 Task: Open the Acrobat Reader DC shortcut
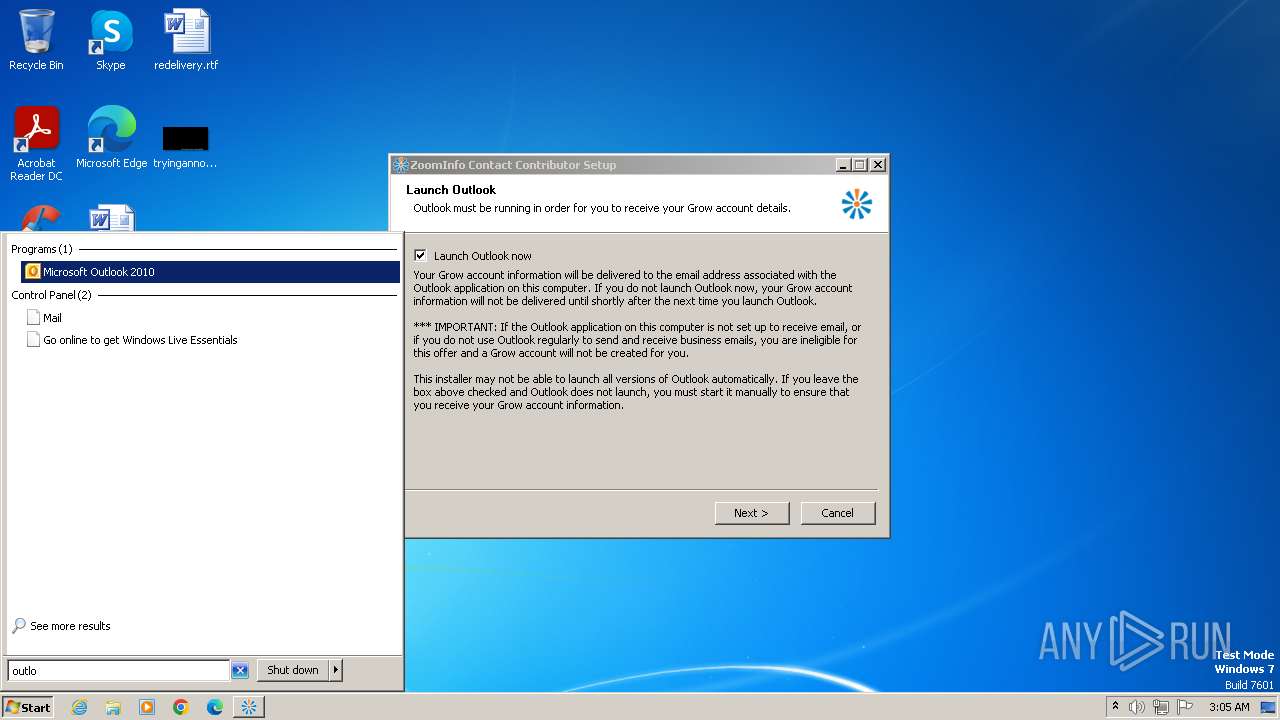tap(37, 143)
